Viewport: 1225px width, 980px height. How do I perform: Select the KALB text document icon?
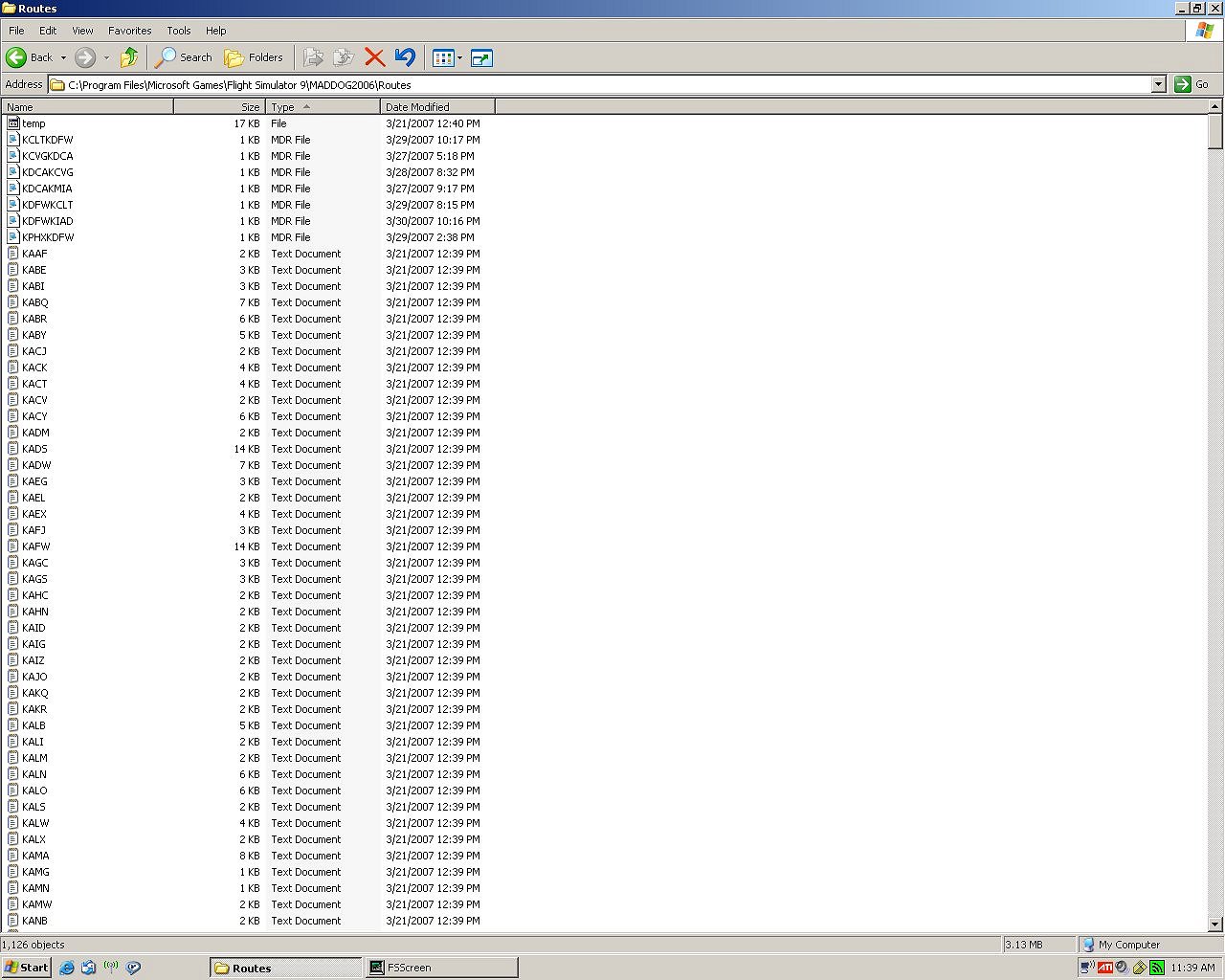click(13, 725)
